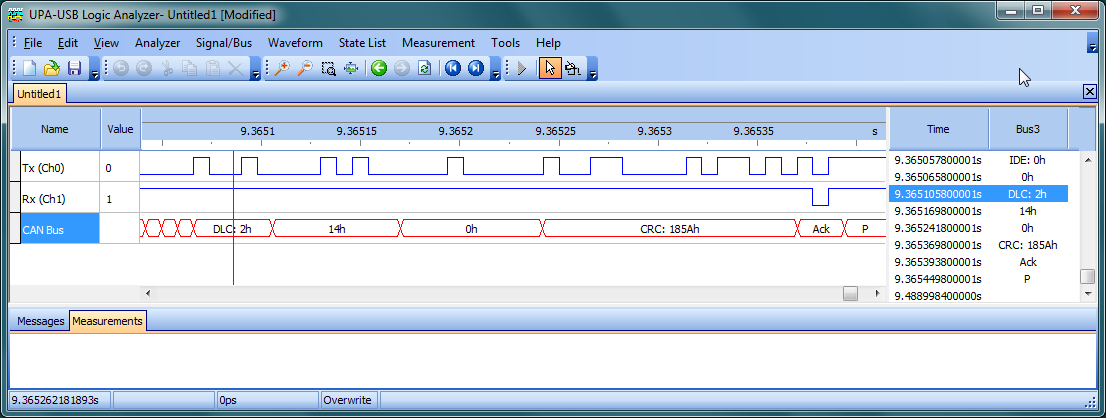Select the state list row DLC: 2h

[x=978, y=194]
